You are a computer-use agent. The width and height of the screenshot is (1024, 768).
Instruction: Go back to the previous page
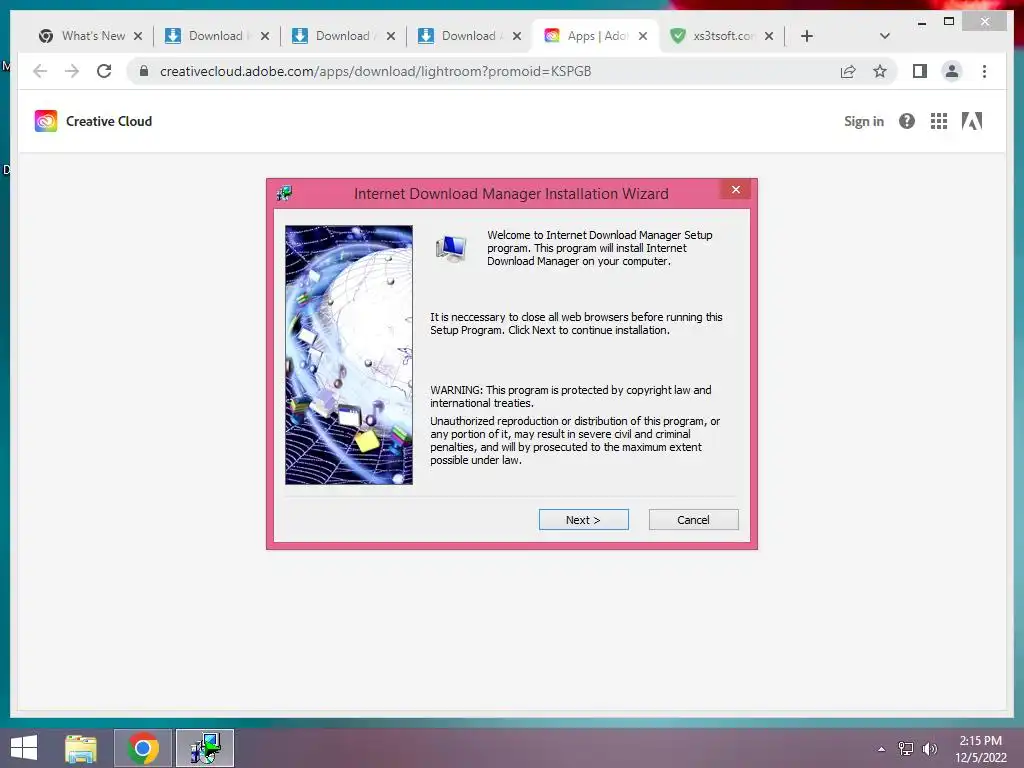[40, 71]
